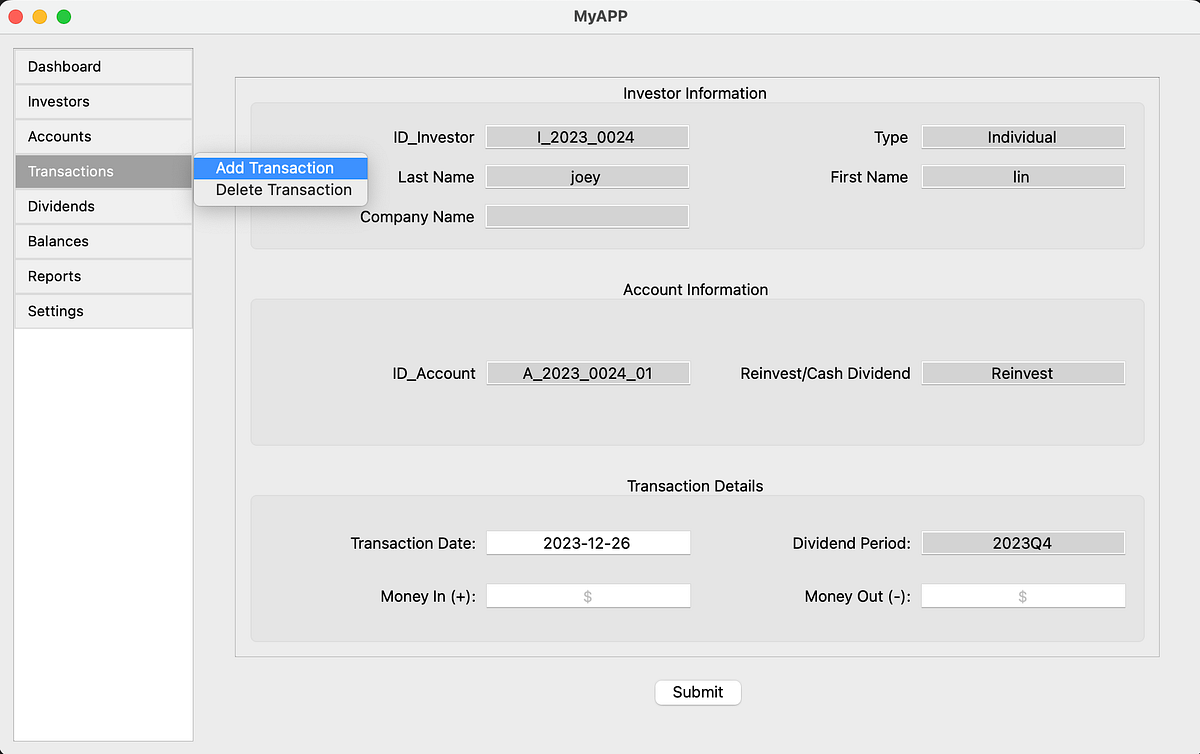Click the Transaction Date field showing 2023-12-26

[x=587, y=542]
